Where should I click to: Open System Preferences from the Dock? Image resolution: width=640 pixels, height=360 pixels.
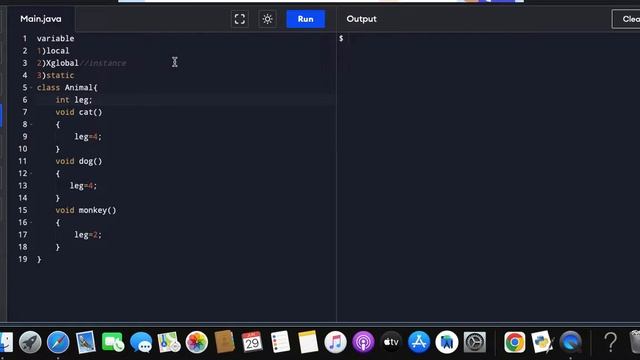pos(475,342)
